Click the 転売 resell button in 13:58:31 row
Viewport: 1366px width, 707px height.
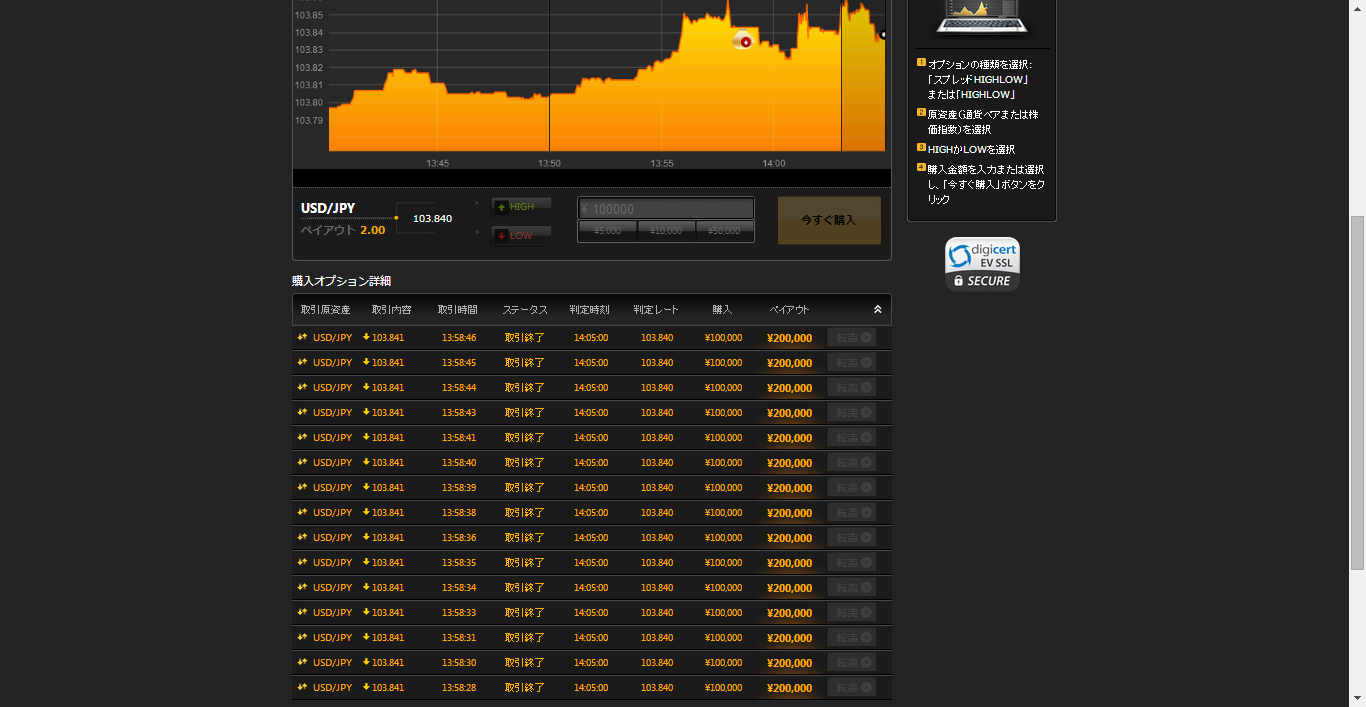[x=852, y=637]
